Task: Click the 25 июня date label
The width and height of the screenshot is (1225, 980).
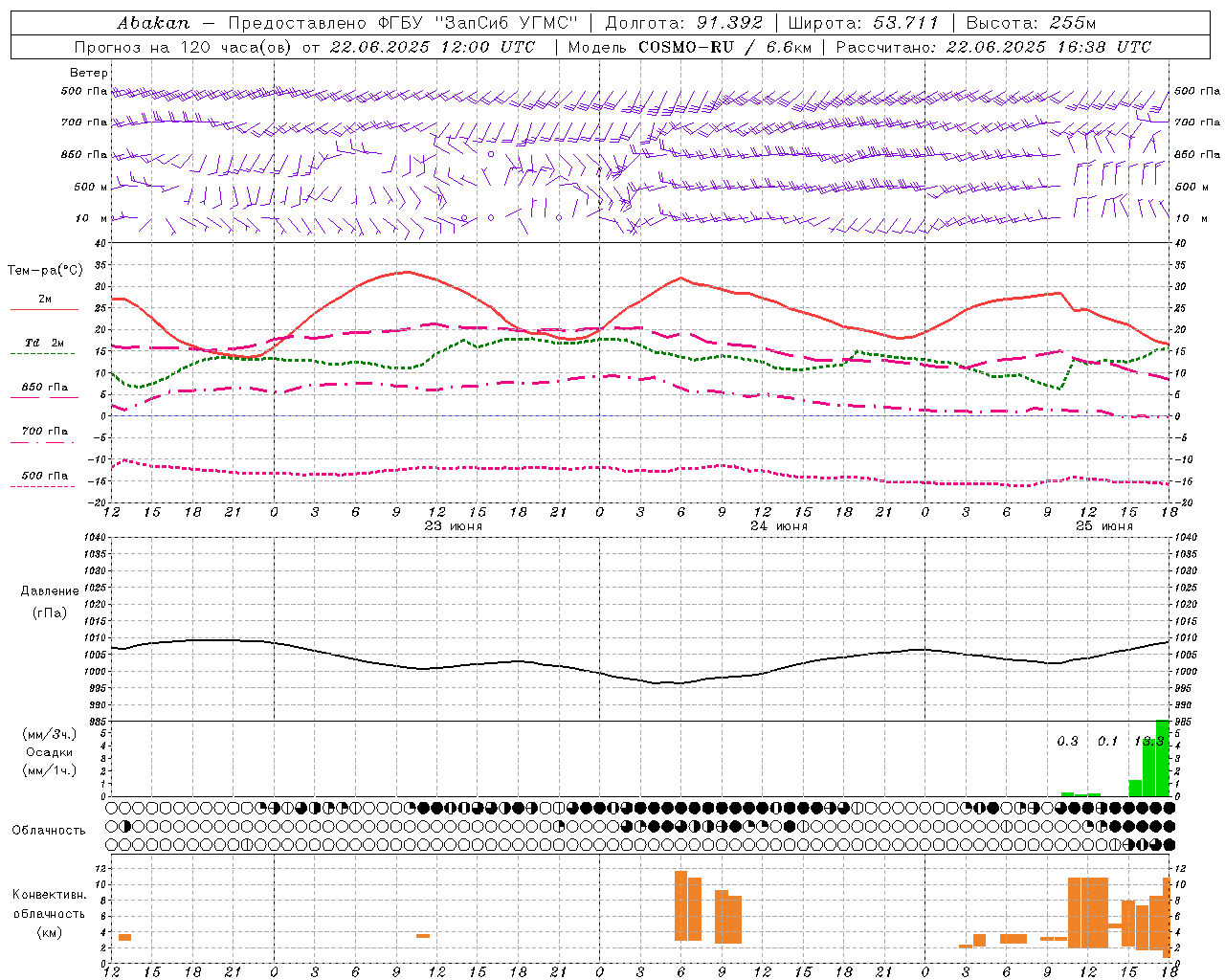Action: (x=1103, y=526)
